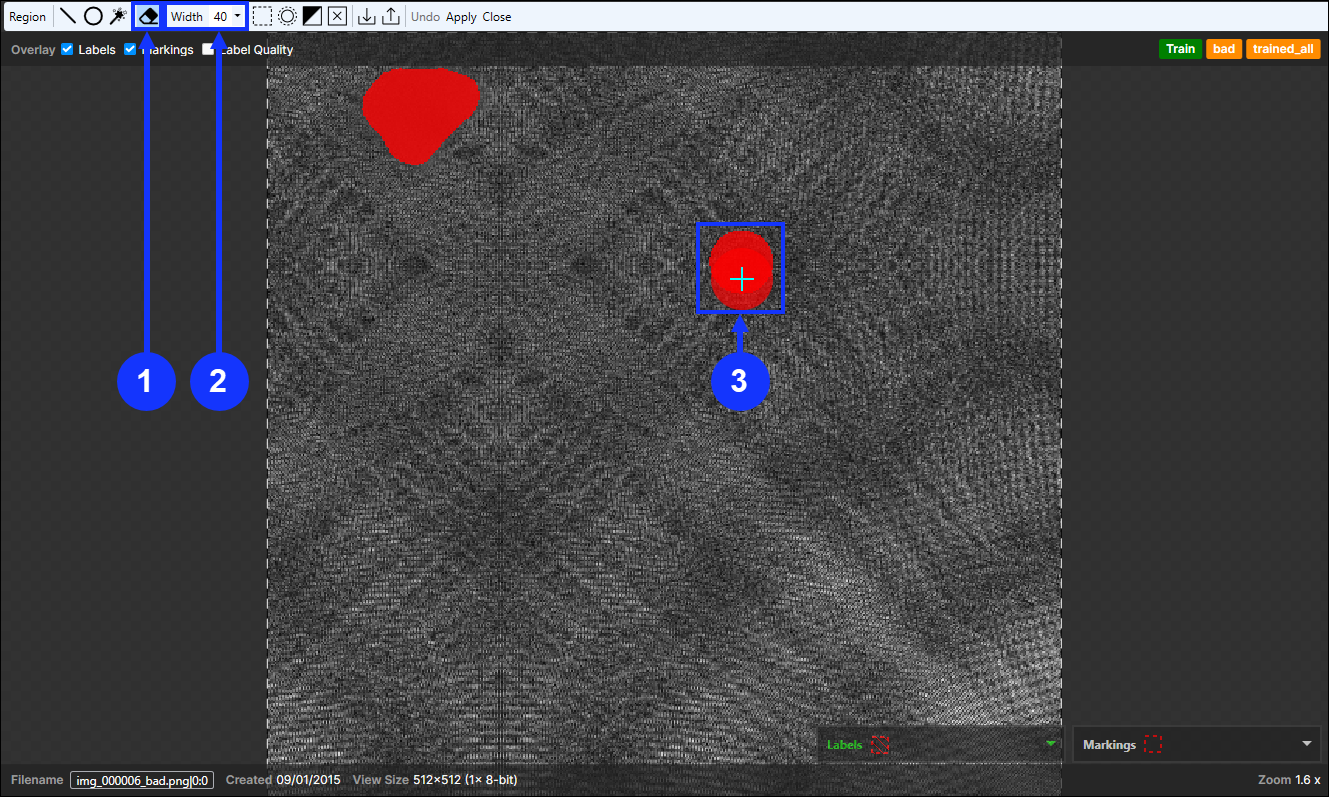Click Apply in the region toolbar
This screenshot has width=1329, height=797.
[461, 17]
